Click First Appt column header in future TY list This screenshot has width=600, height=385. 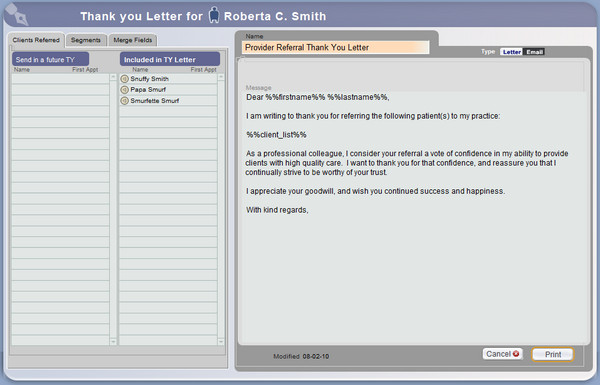coord(85,70)
